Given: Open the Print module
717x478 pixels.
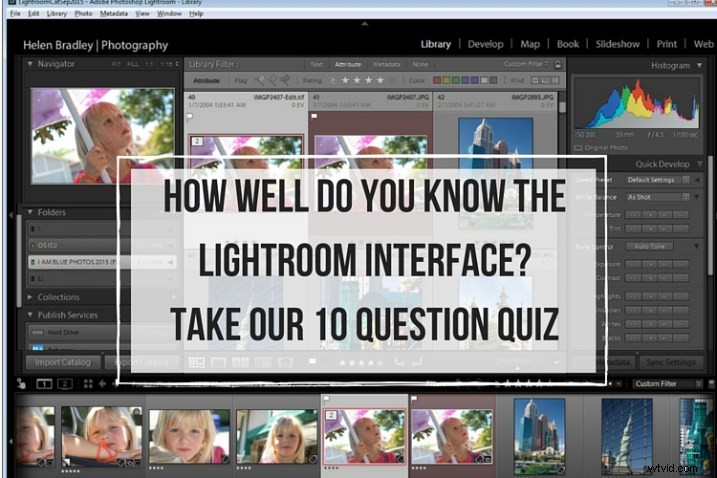Looking at the screenshot, I should click(x=666, y=44).
